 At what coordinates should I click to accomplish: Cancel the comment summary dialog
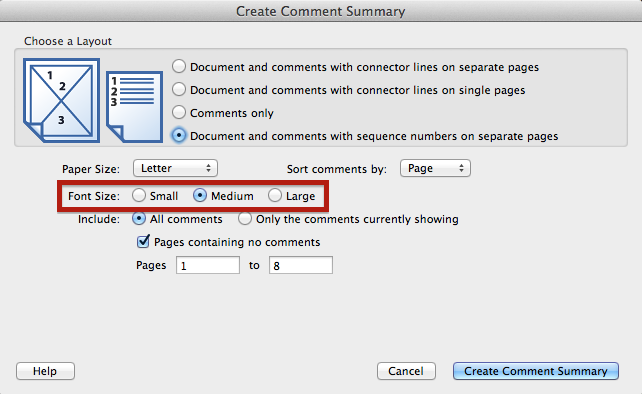tap(406, 371)
